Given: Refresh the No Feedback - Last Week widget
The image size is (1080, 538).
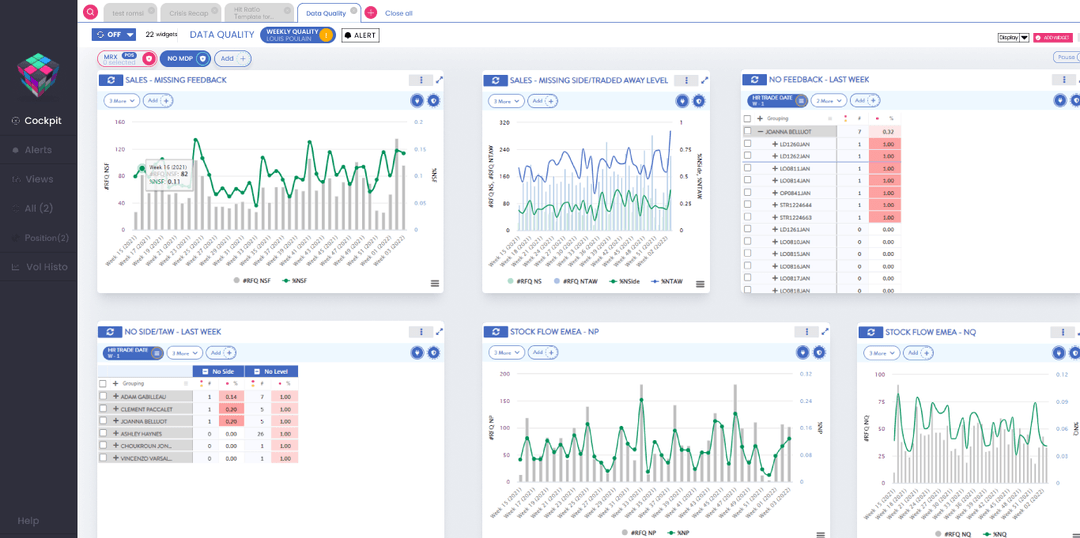Looking at the screenshot, I should [755, 80].
